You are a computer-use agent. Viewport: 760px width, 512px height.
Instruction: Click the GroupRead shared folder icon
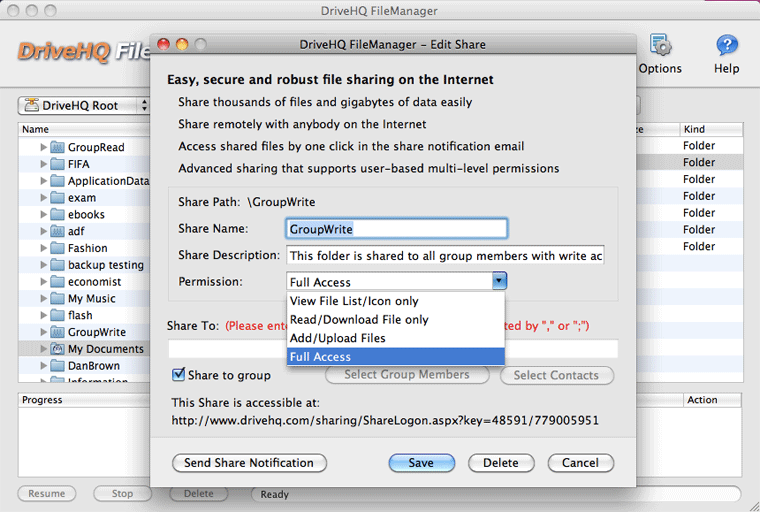tap(57, 147)
